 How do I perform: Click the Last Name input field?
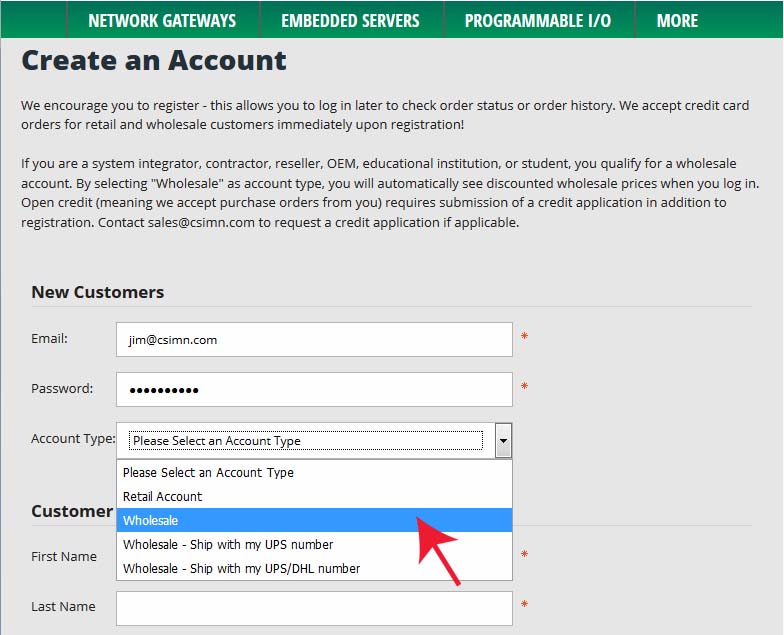coord(314,608)
